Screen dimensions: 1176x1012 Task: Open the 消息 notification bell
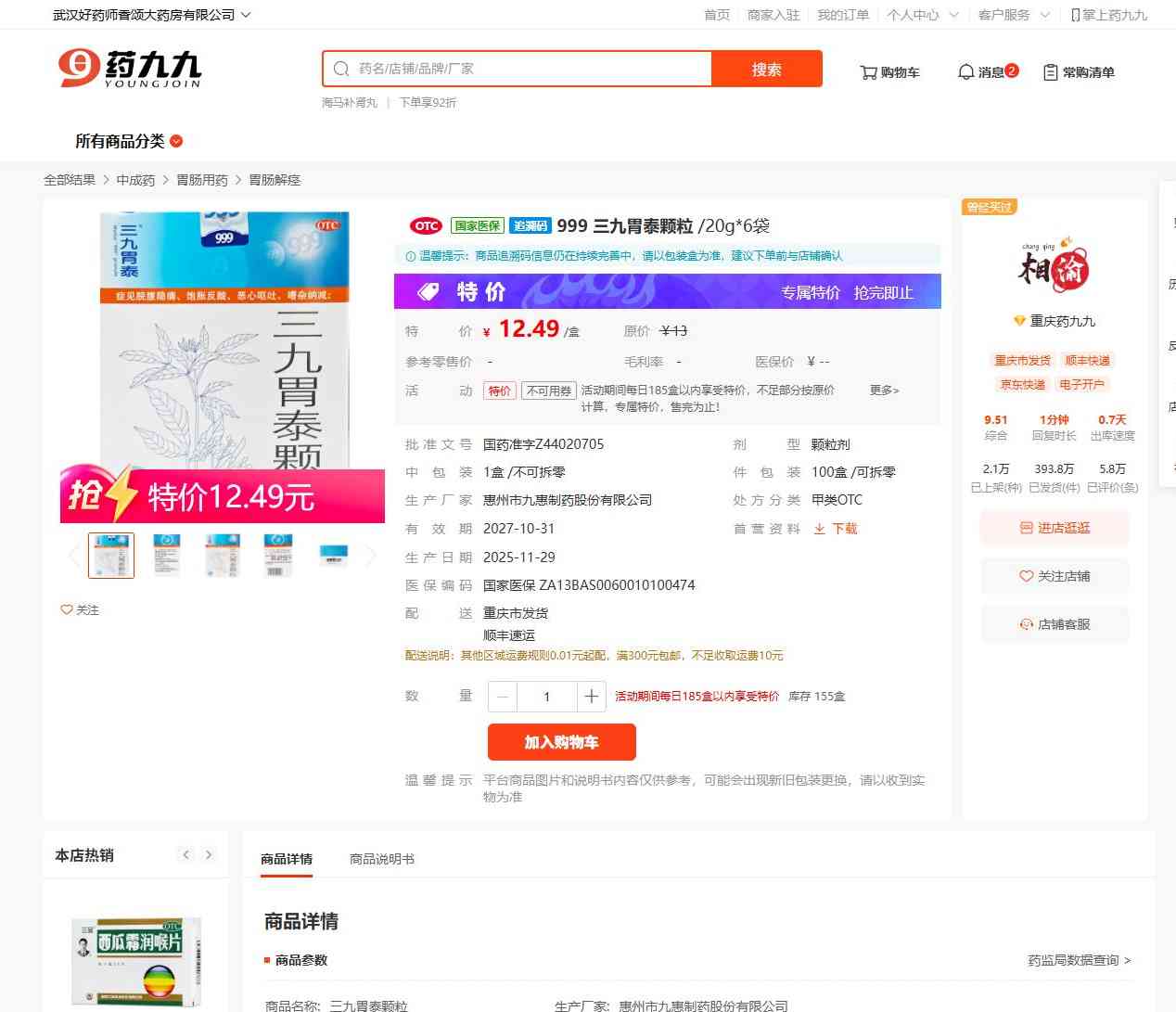987,72
